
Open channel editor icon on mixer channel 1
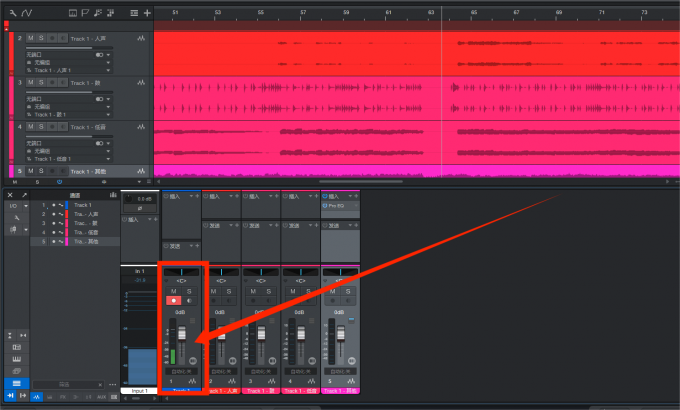pos(193,361)
